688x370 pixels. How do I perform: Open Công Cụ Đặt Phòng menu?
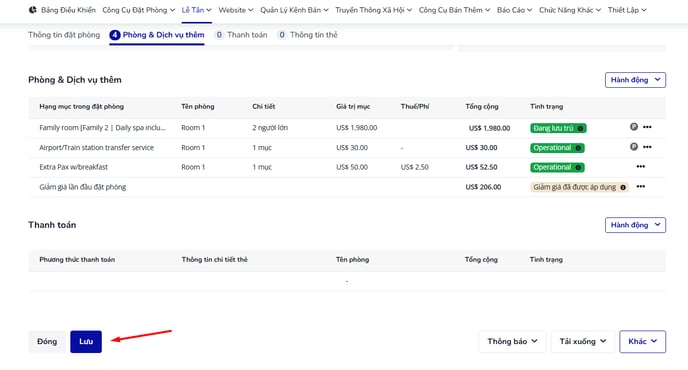pyautogui.click(x=138, y=10)
